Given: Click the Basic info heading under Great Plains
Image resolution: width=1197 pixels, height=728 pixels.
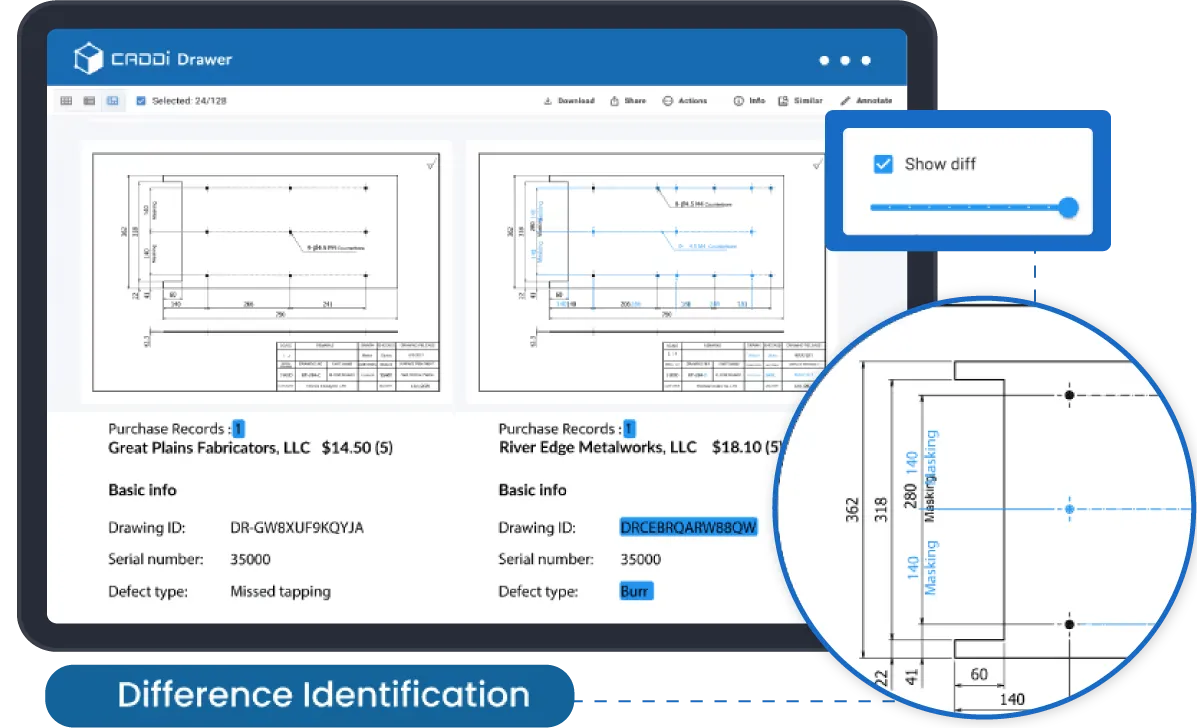Looking at the screenshot, I should click(x=142, y=490).
